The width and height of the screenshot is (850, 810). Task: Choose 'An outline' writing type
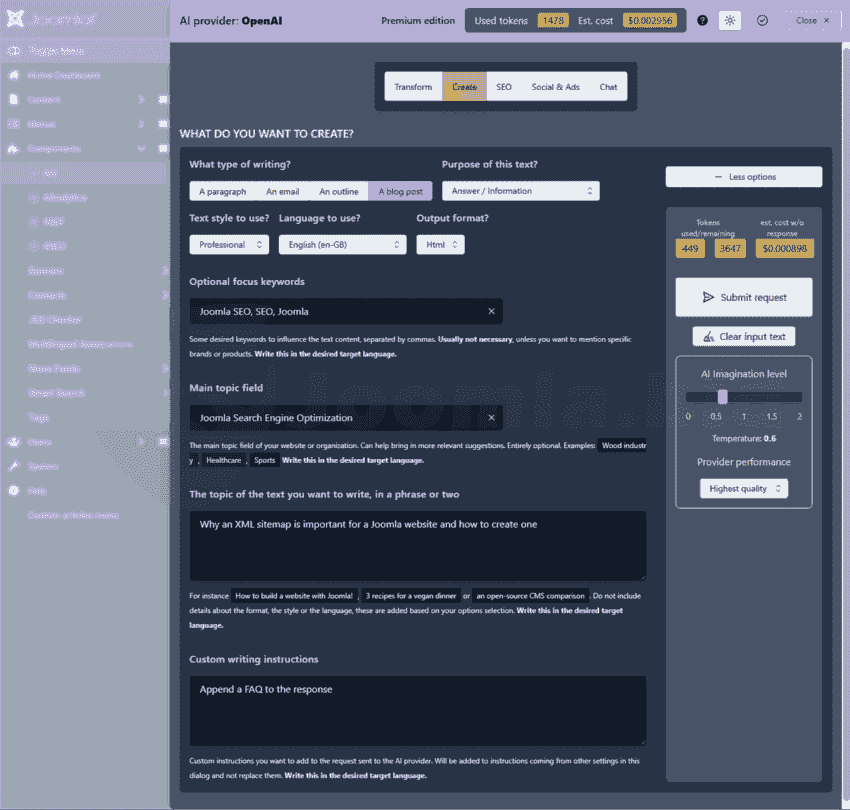[x=338, y=191]
